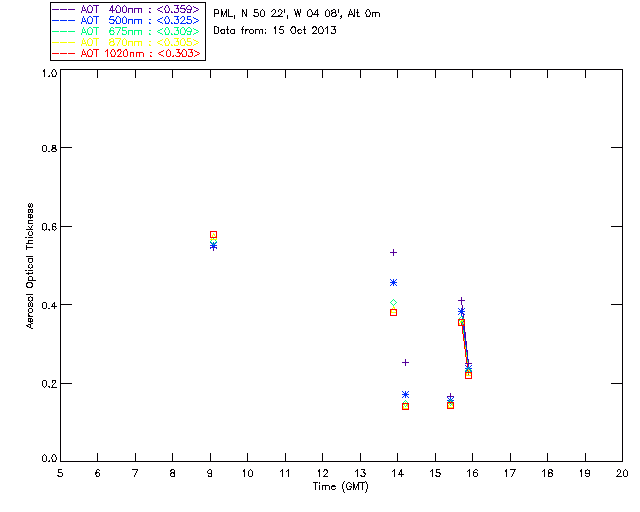Screen dimensions: 640x512
Task: Click the 'Time (GMT)' axis label
Action: point(340,487)
